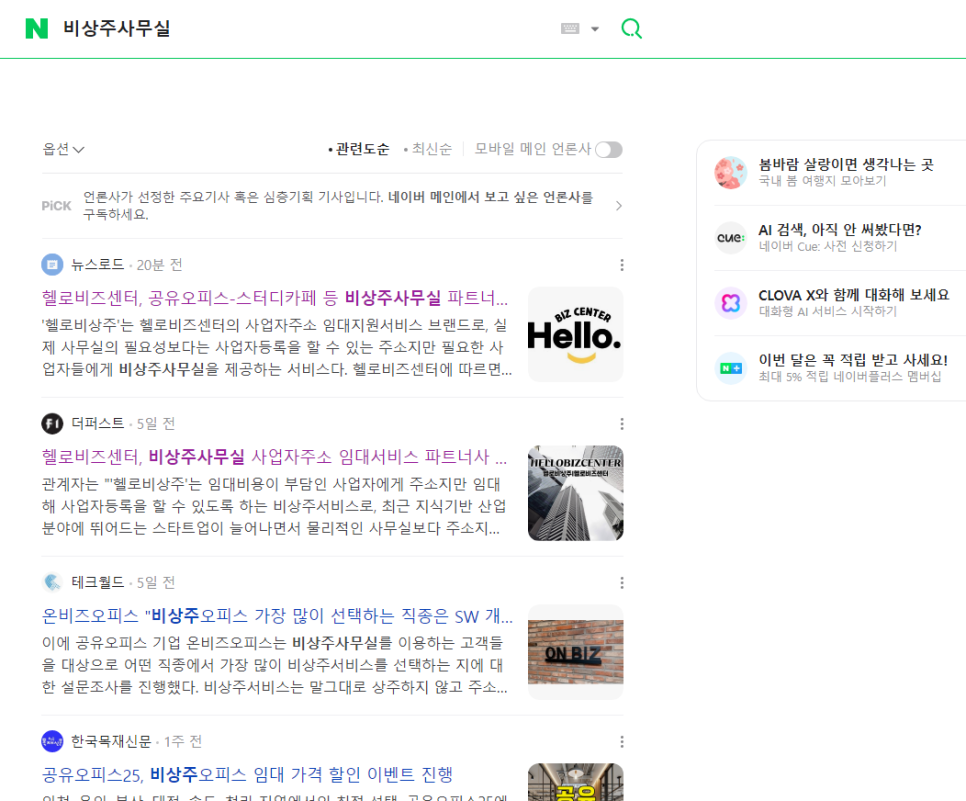Open more menu for 뉴스로드 article
This screenshot has height=801, width=966.
[x=622, y=265]
